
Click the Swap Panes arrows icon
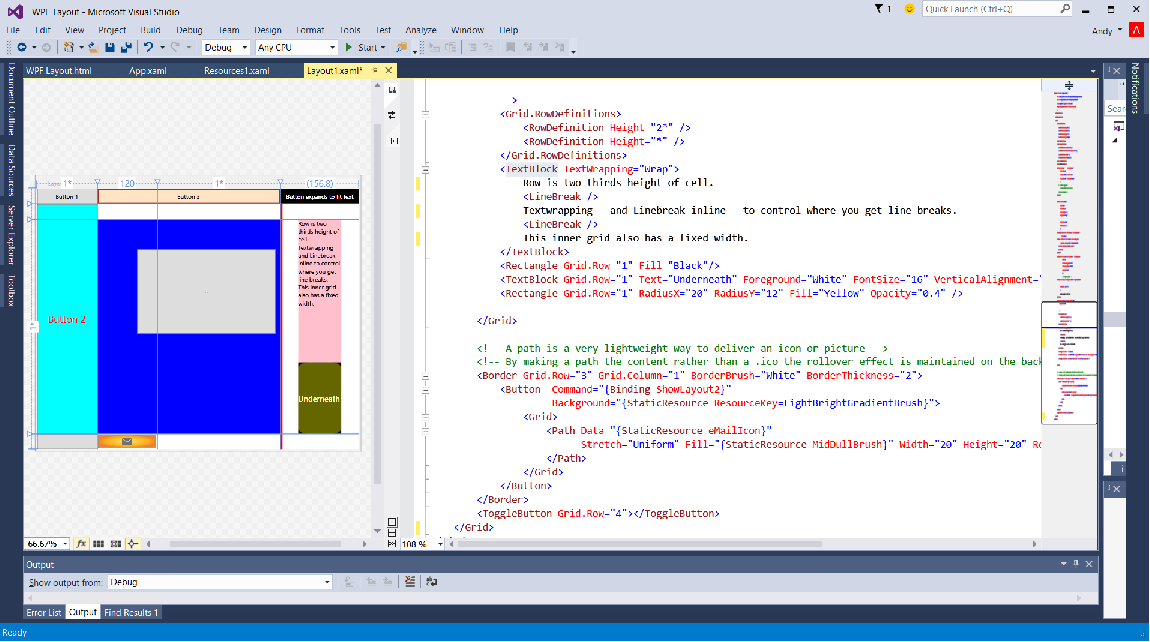point(391,115)
